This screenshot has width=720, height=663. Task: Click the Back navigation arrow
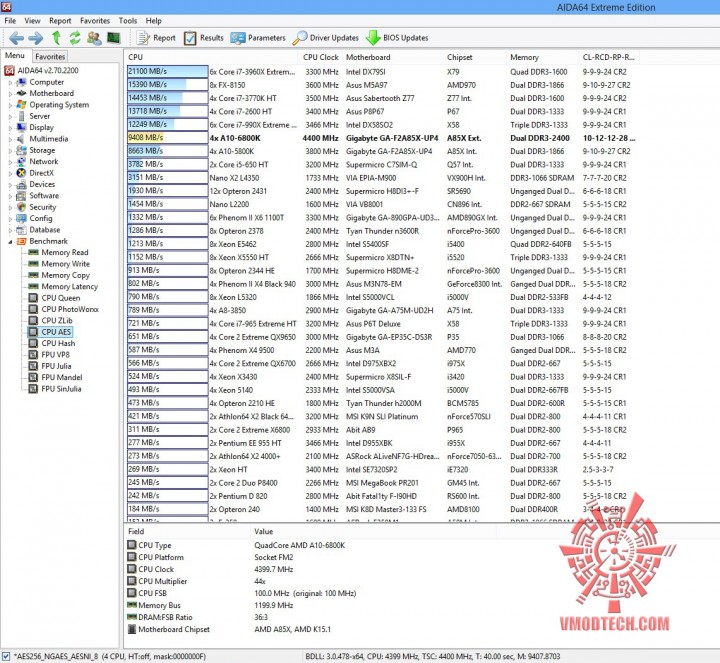point(17,38)
